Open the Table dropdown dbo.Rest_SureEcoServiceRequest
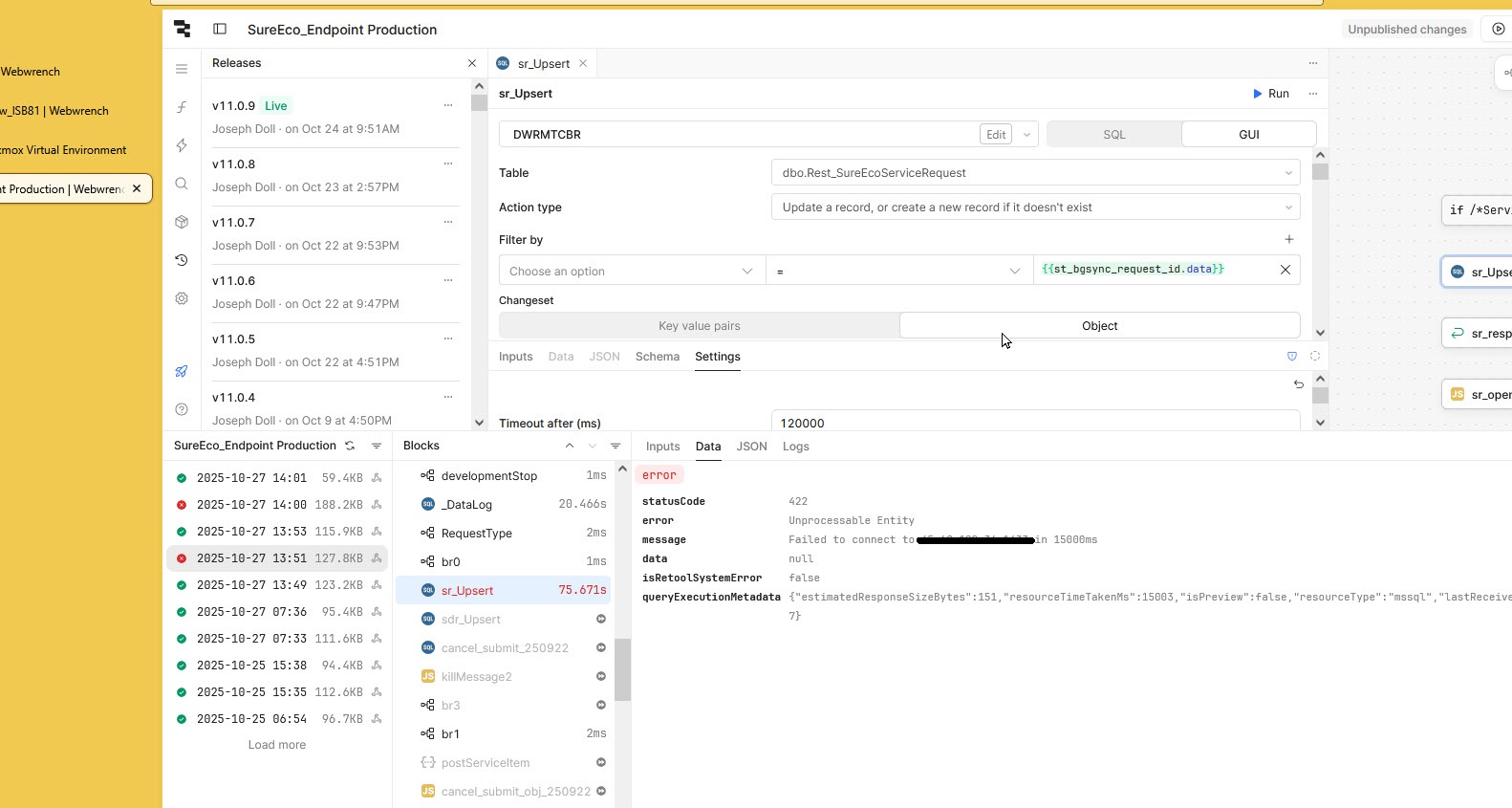 click(x=1034, y=173)
